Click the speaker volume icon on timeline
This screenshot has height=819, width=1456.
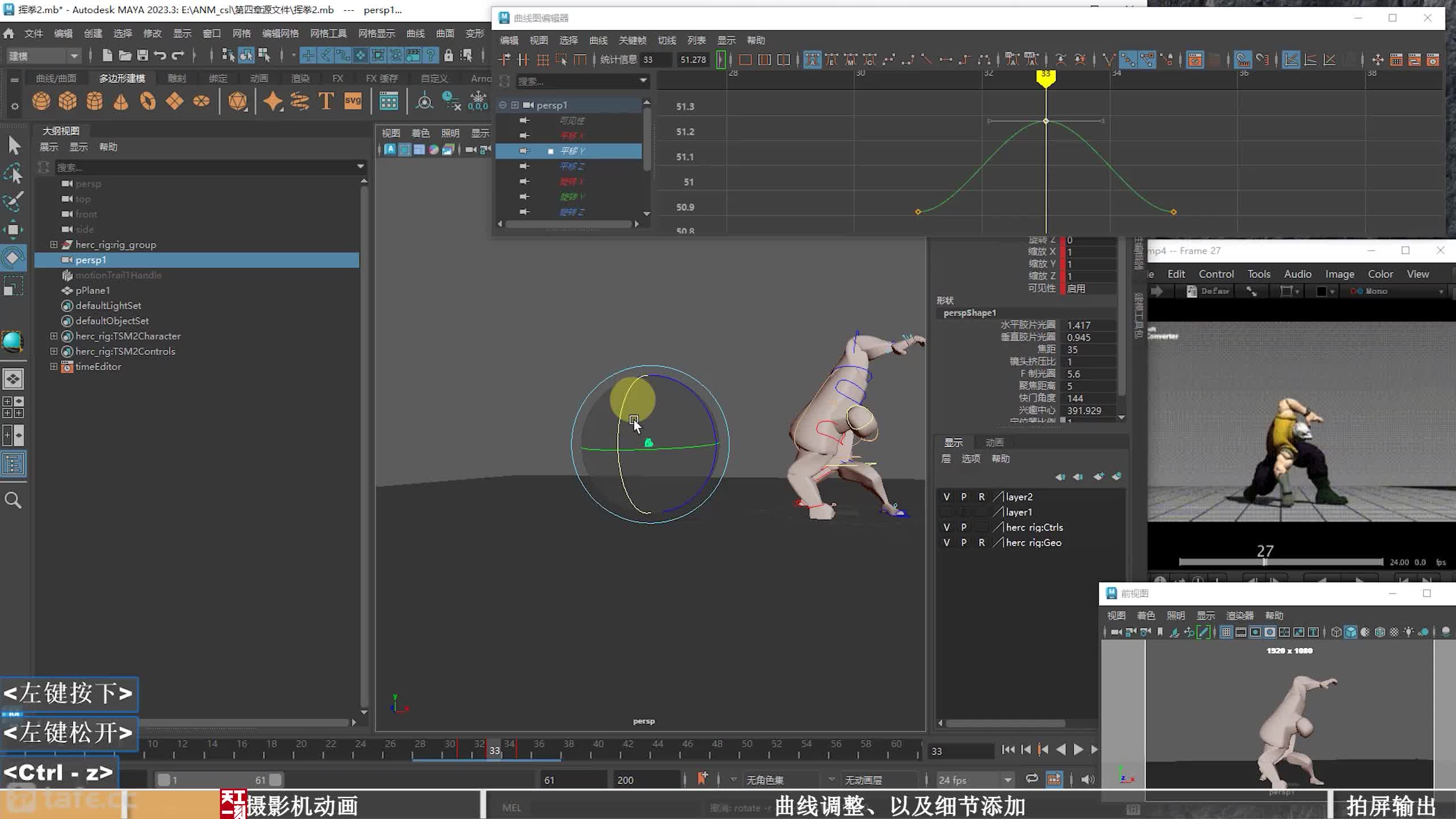tap(1087, 779)
